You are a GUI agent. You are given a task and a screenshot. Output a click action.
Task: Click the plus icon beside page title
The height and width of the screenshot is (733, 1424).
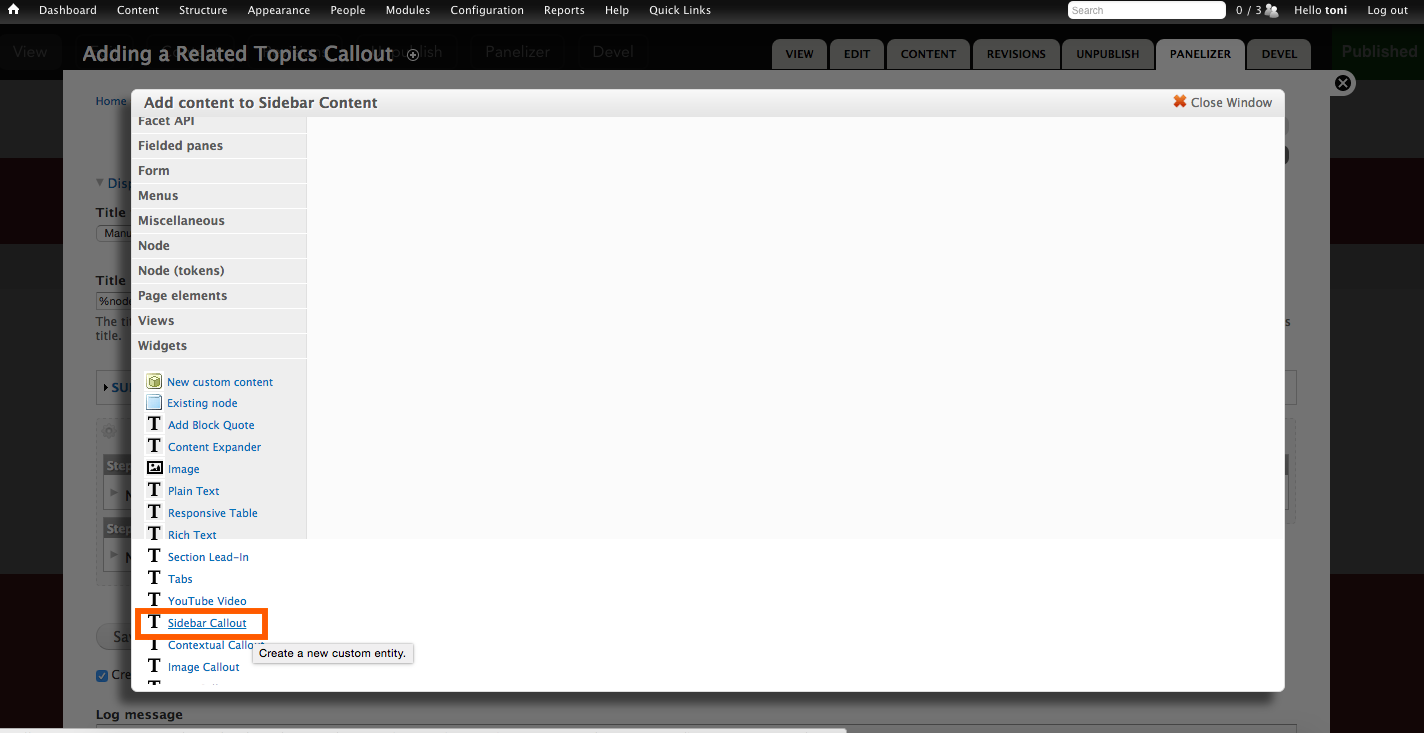[x=413, y=55]
